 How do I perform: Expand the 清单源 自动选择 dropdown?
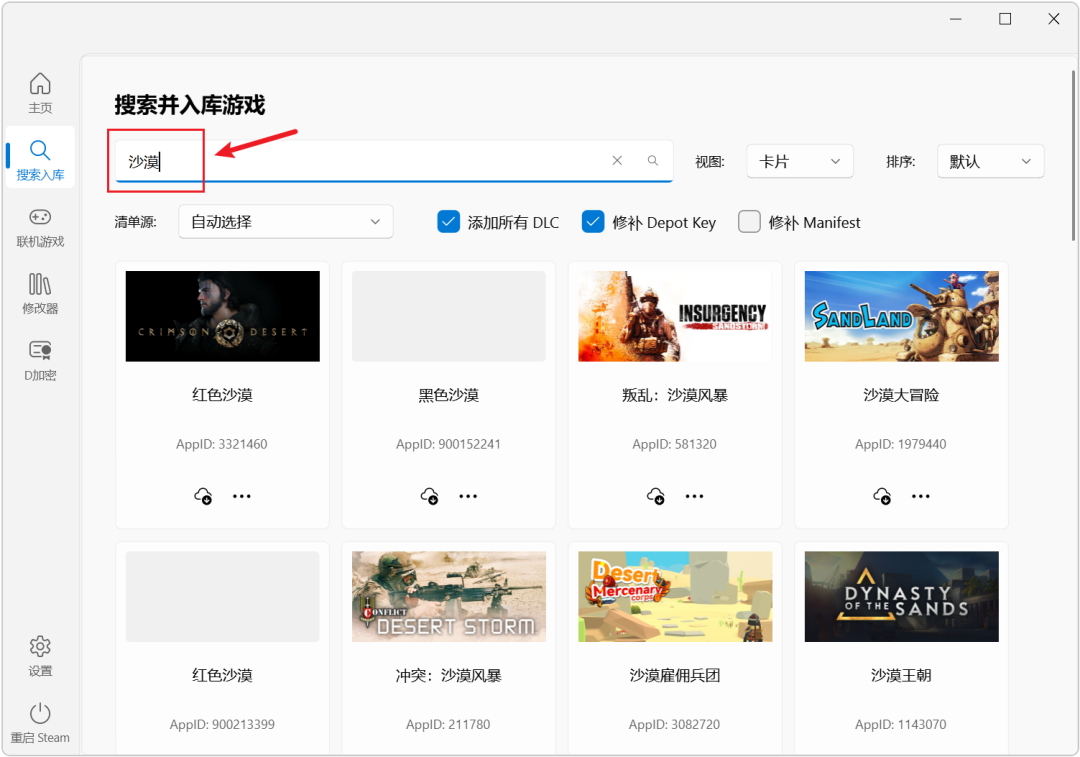tap(286, 222)
